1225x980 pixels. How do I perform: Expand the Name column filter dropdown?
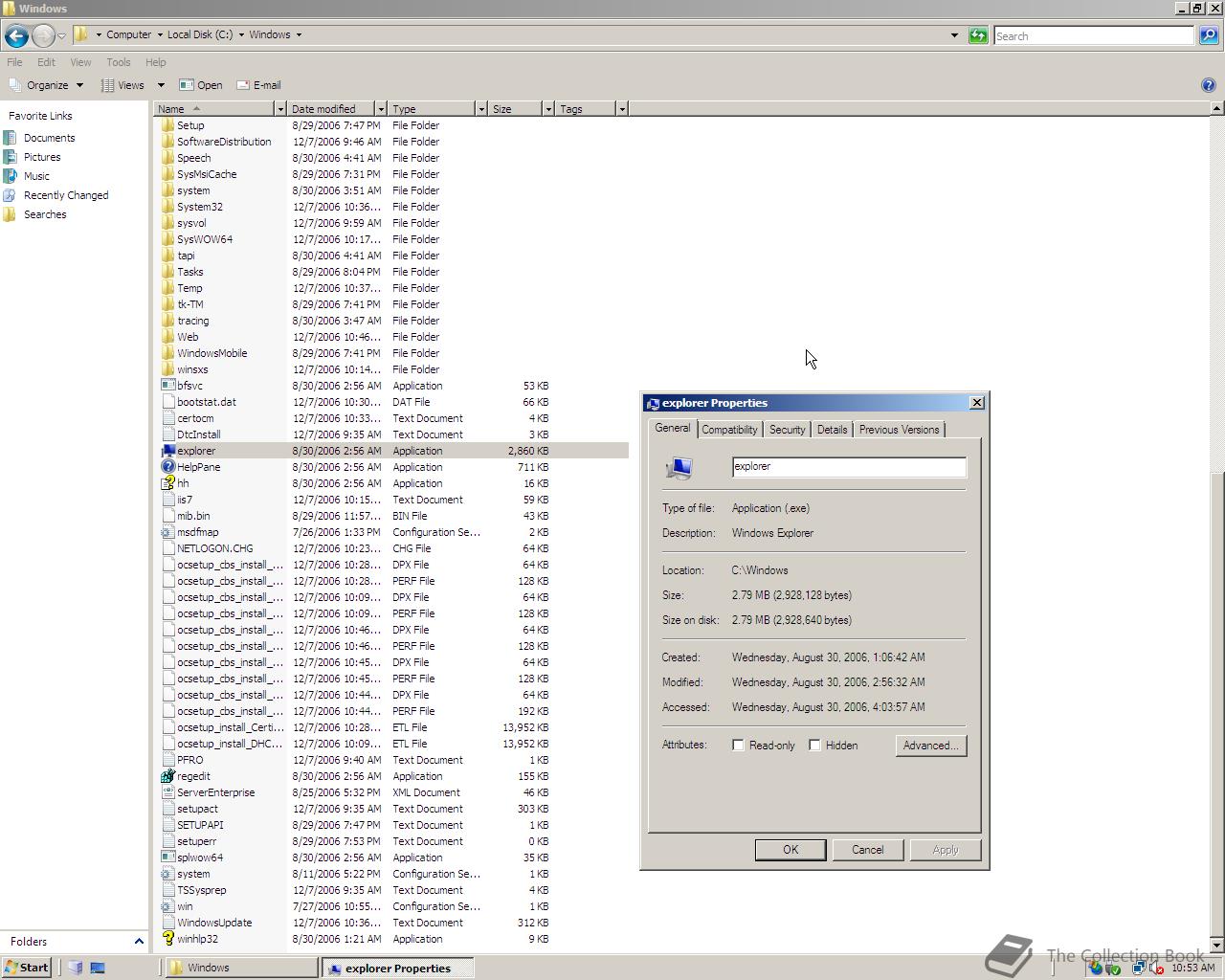tap(279, 109)
